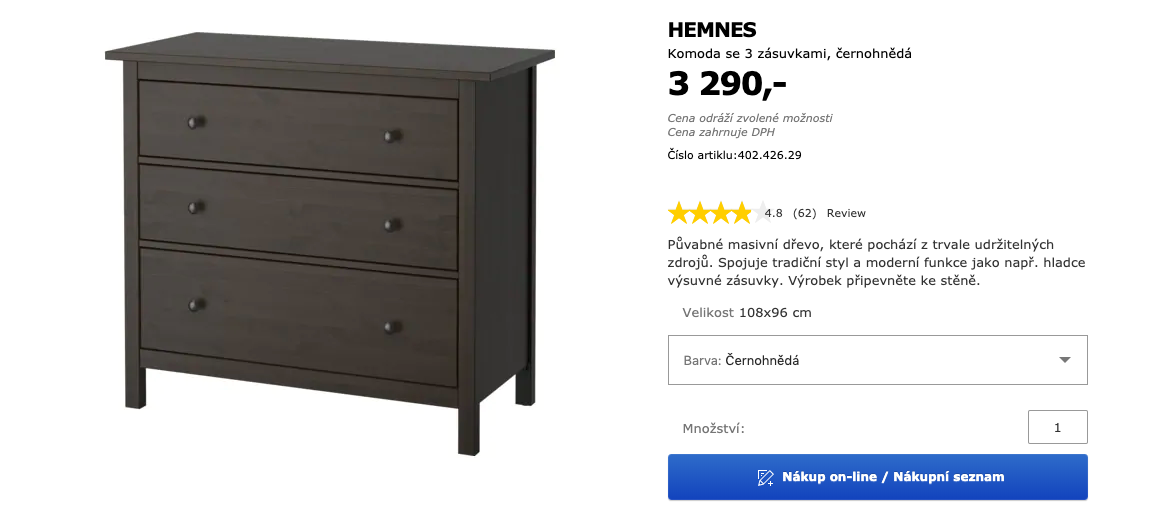
Task: Open the Barva: Černohnědá color selector
Action: pos(877,360)
